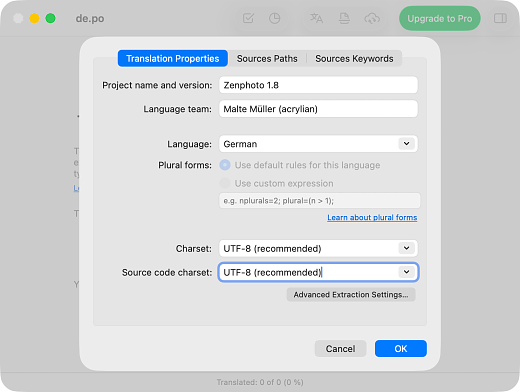Click the Plural forms label
The width and height of the screenshot is (520, 392).
coord(185,165)
